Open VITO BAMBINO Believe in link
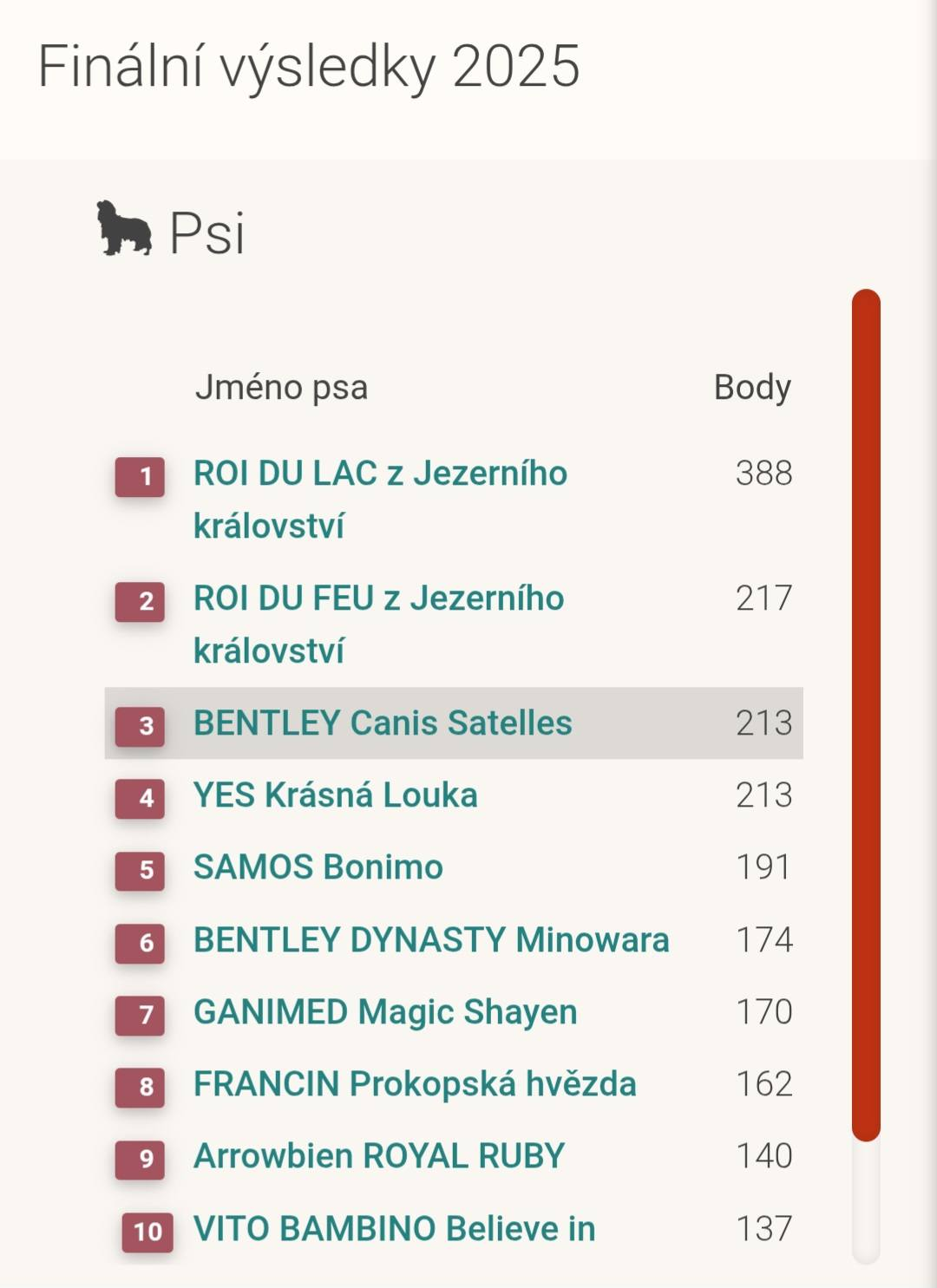This screenshot has height=1288, width=937. coord(394,1229)
